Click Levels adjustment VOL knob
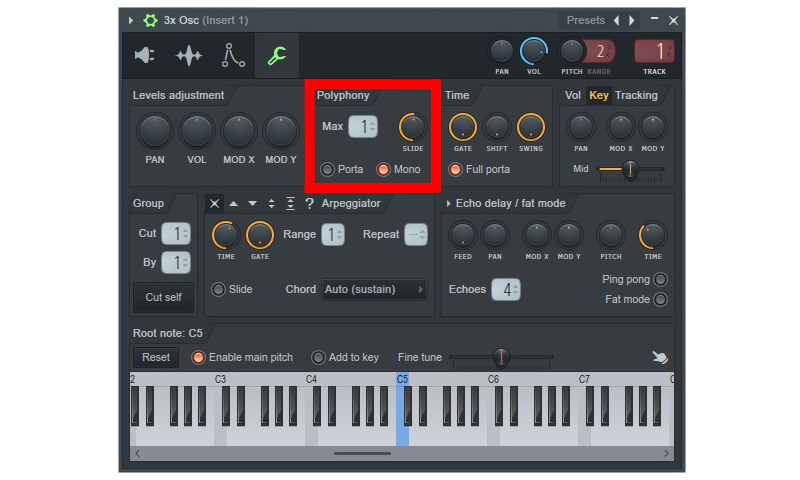This screenshot has height=480, width=800. 196,131
